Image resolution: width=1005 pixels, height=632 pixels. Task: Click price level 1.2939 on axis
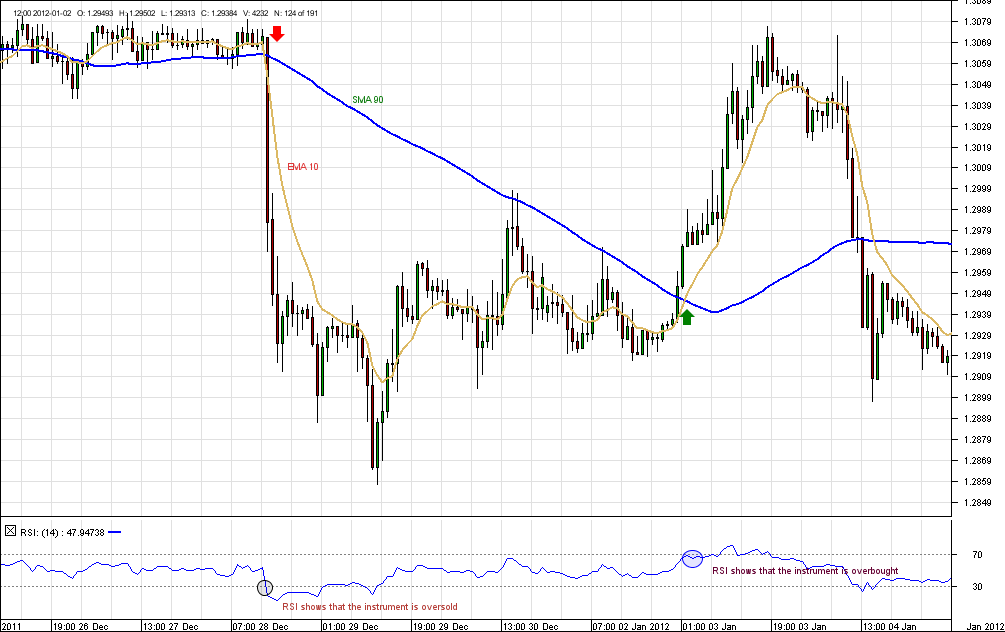977,314
